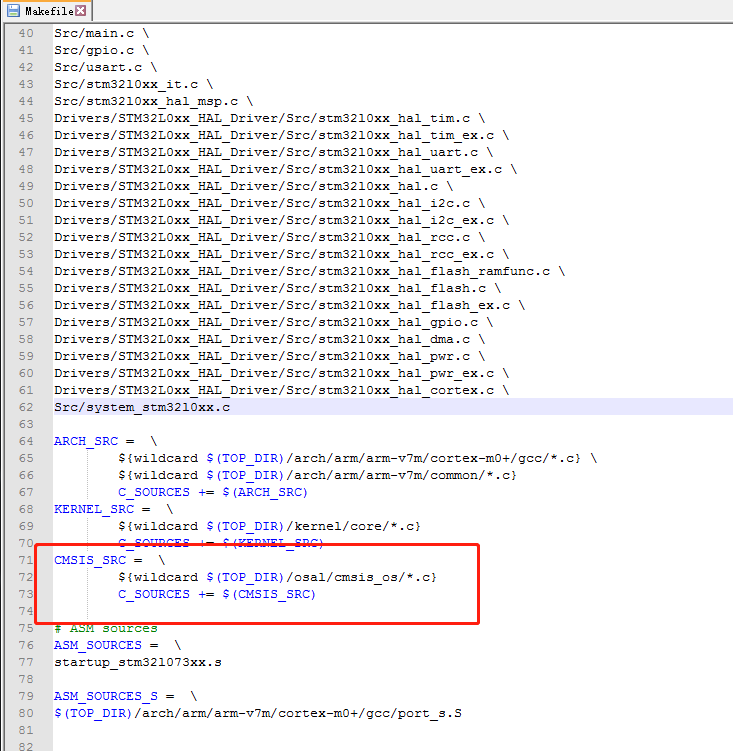Click the stm32l0xx_hal_flash_ramfunc.c source line
The image size is (733, 751).
(x=308, y=271)
